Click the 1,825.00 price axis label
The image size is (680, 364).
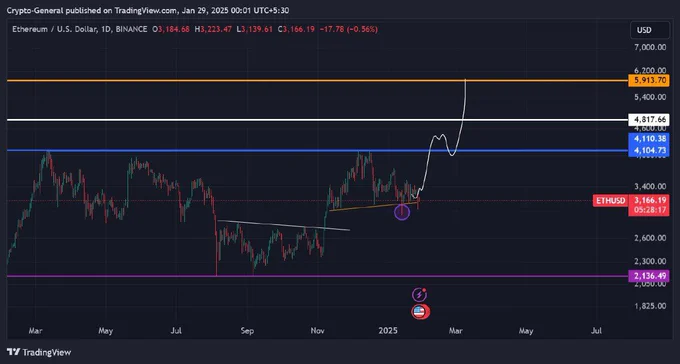(650, 306)
